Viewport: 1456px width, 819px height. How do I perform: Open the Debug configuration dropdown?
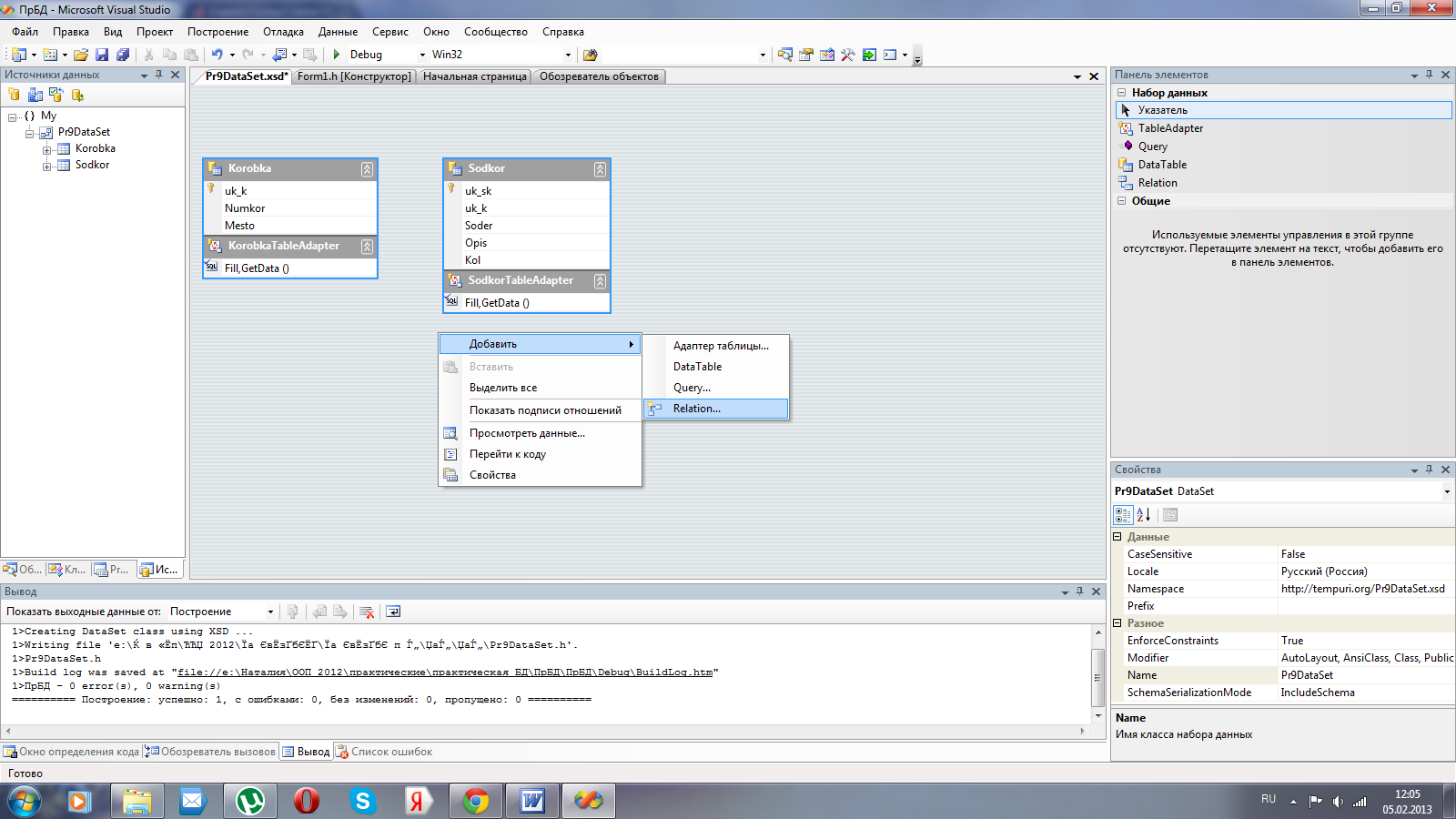point(422,55)
